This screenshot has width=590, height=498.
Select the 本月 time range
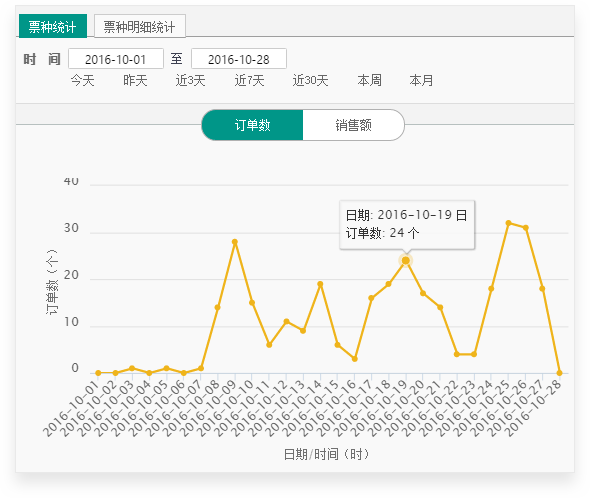[421, 80]
